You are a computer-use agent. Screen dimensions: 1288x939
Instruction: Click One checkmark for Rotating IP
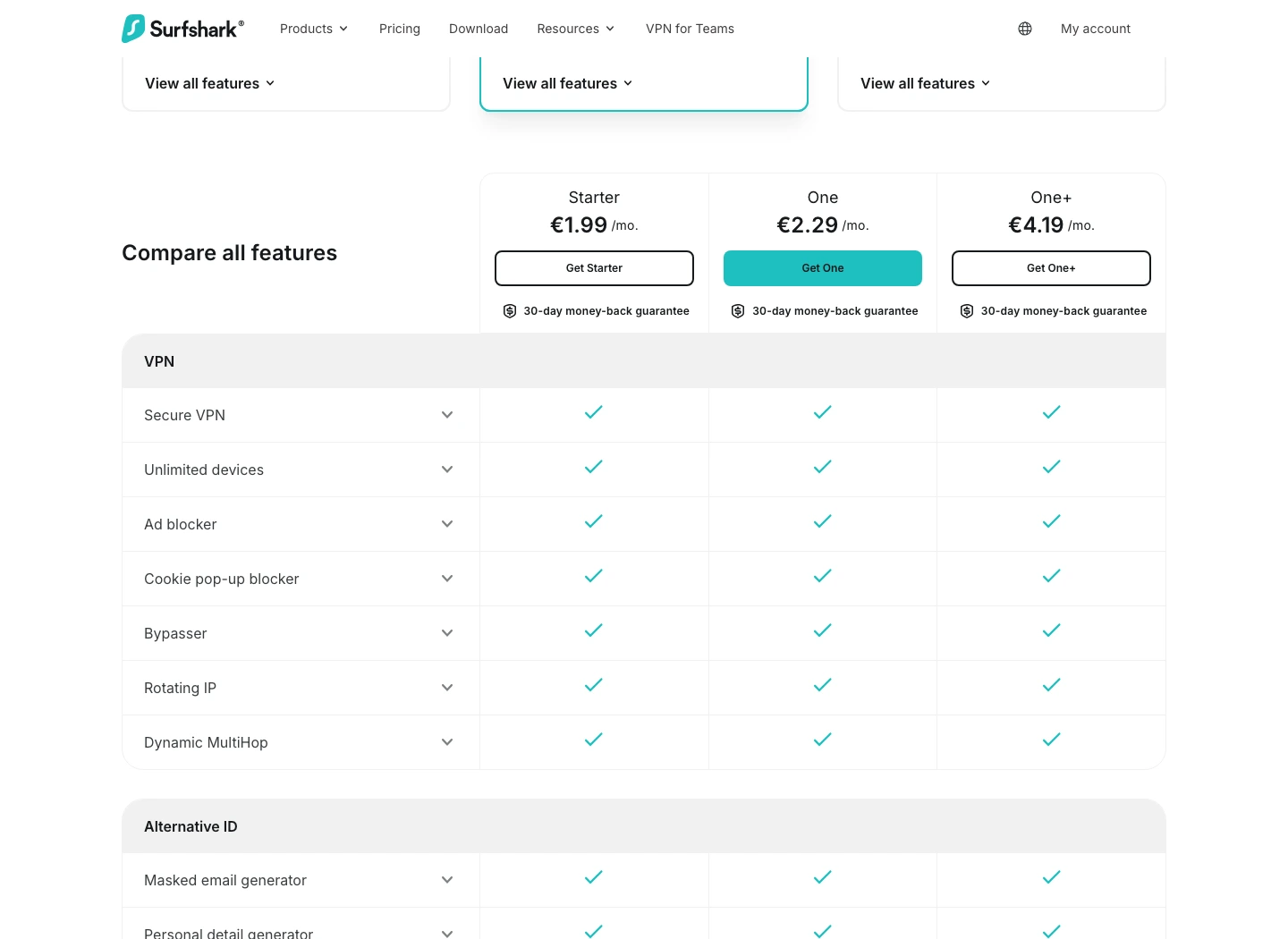[823, 685]
